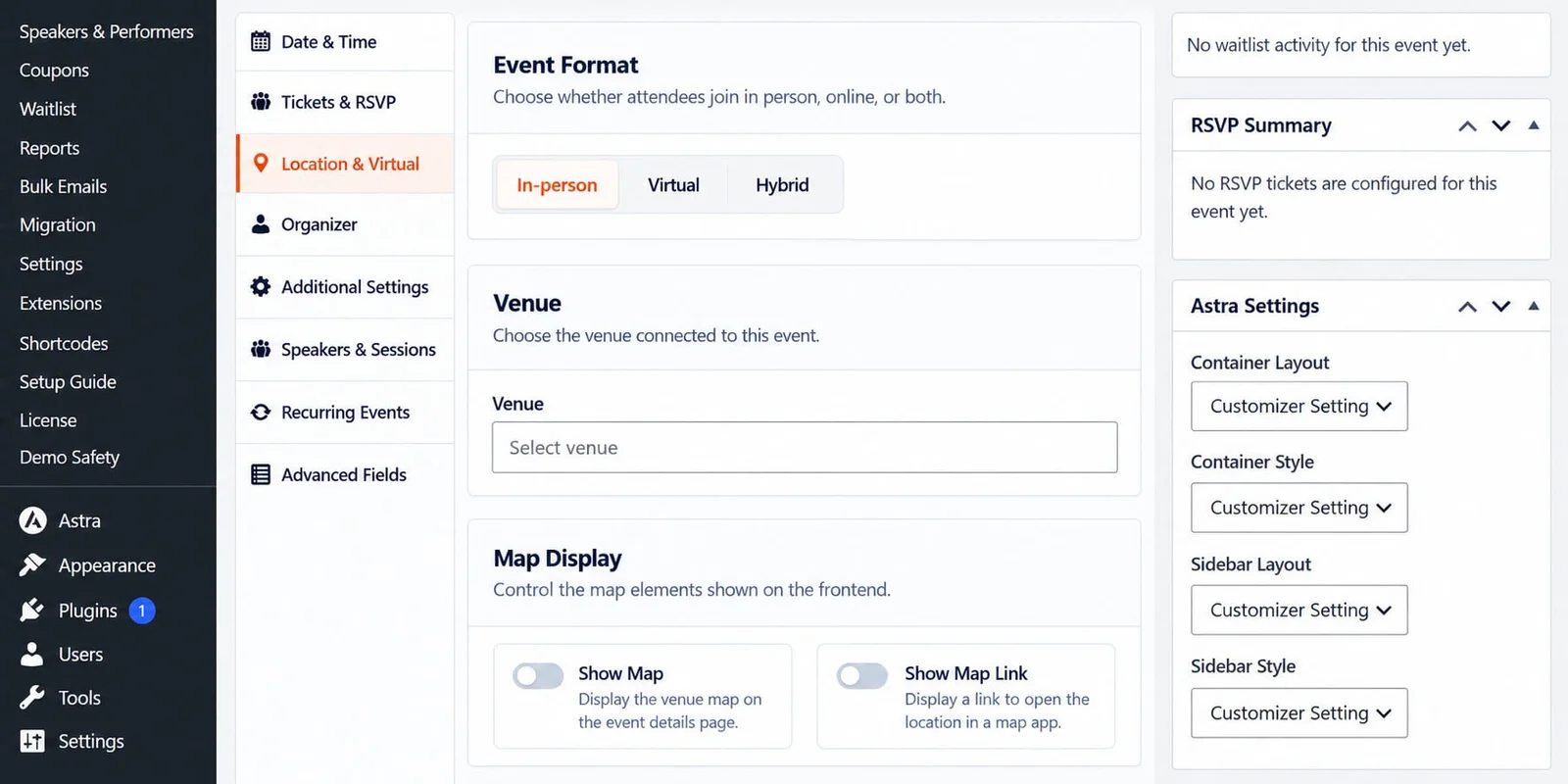Select the In-person event format

point(557,185)
